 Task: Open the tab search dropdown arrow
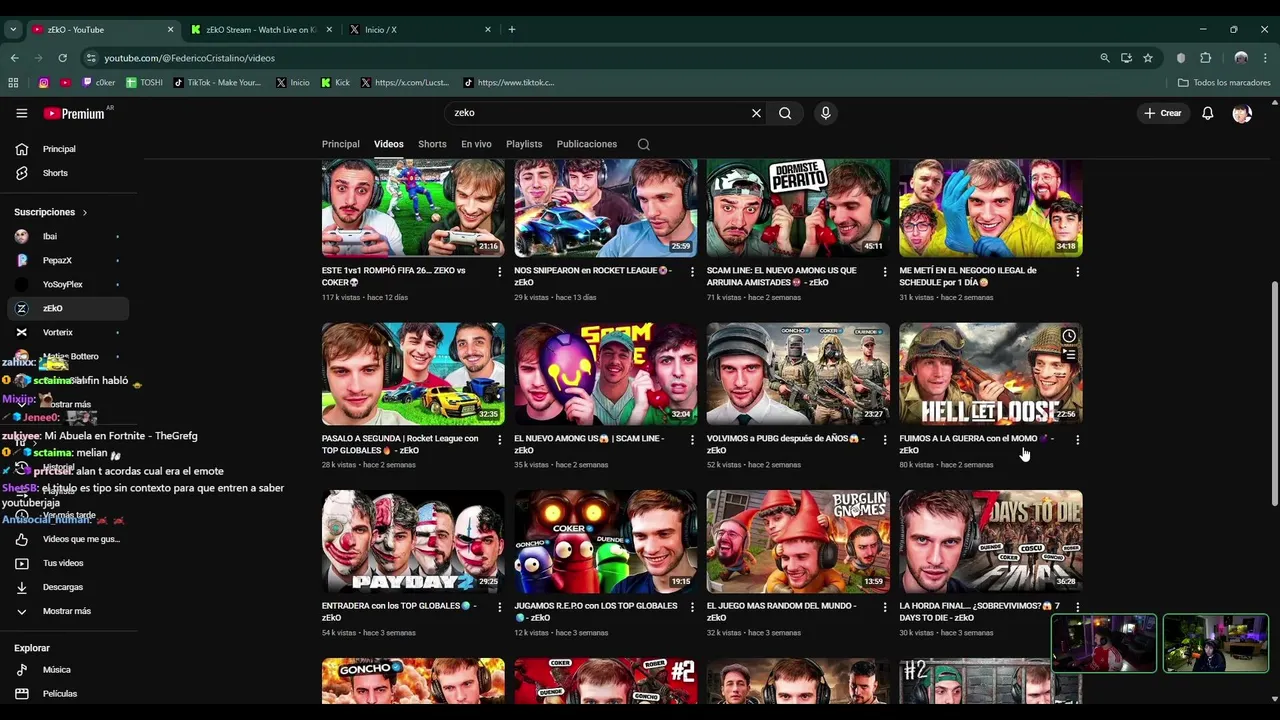[x=13, y=30]
